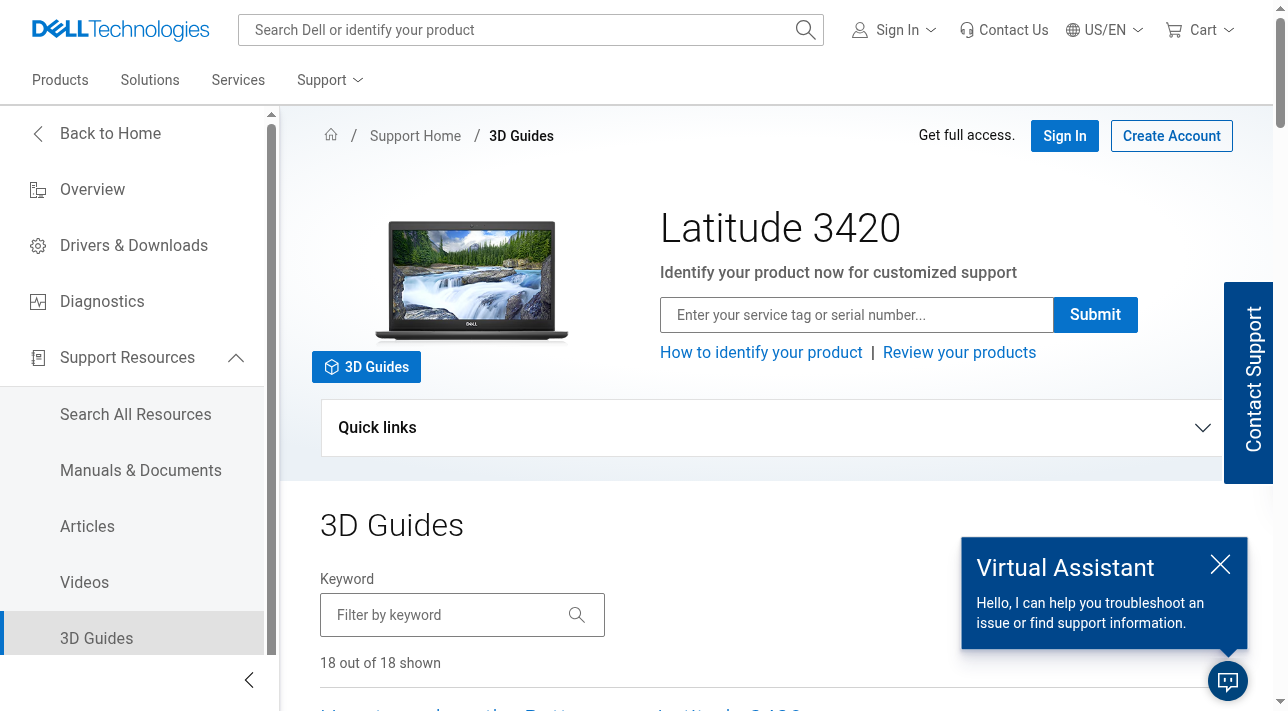Screen dimensions: 1288x711
Task: Expand the Quick links section
Action: [x=1203, y=428]
